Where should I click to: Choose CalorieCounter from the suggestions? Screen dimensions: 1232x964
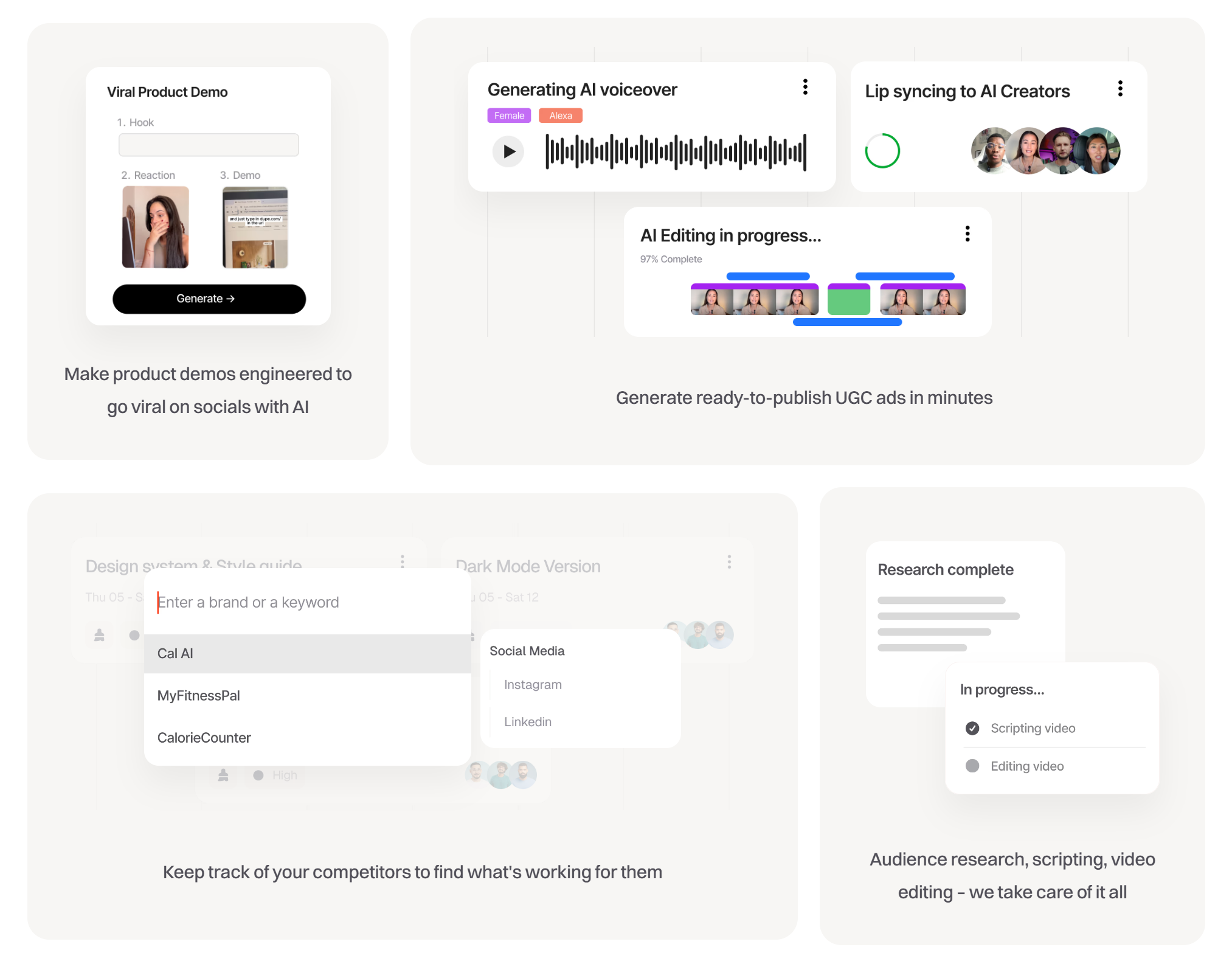308,738
